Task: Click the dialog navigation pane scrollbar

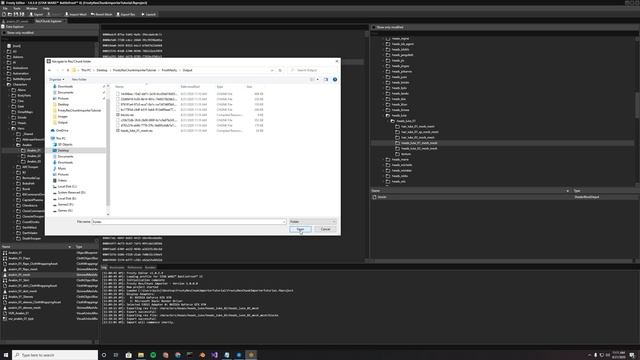Action: pyautogui.click(x=108, y=151)
